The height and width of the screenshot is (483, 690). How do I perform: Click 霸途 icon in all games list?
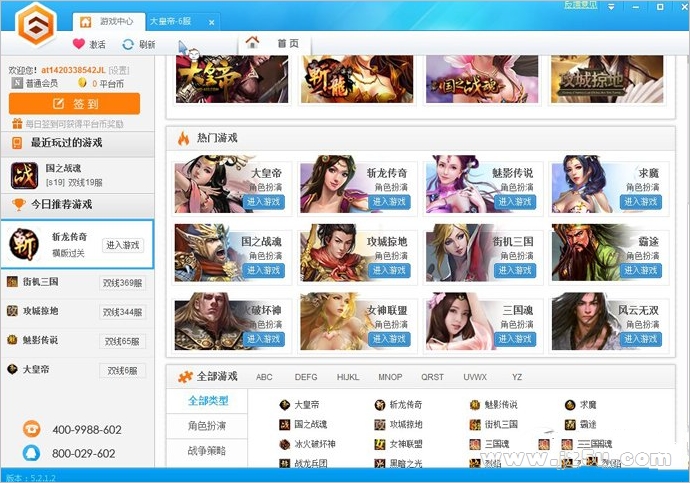pyautogui.click(x=570, y=424)
